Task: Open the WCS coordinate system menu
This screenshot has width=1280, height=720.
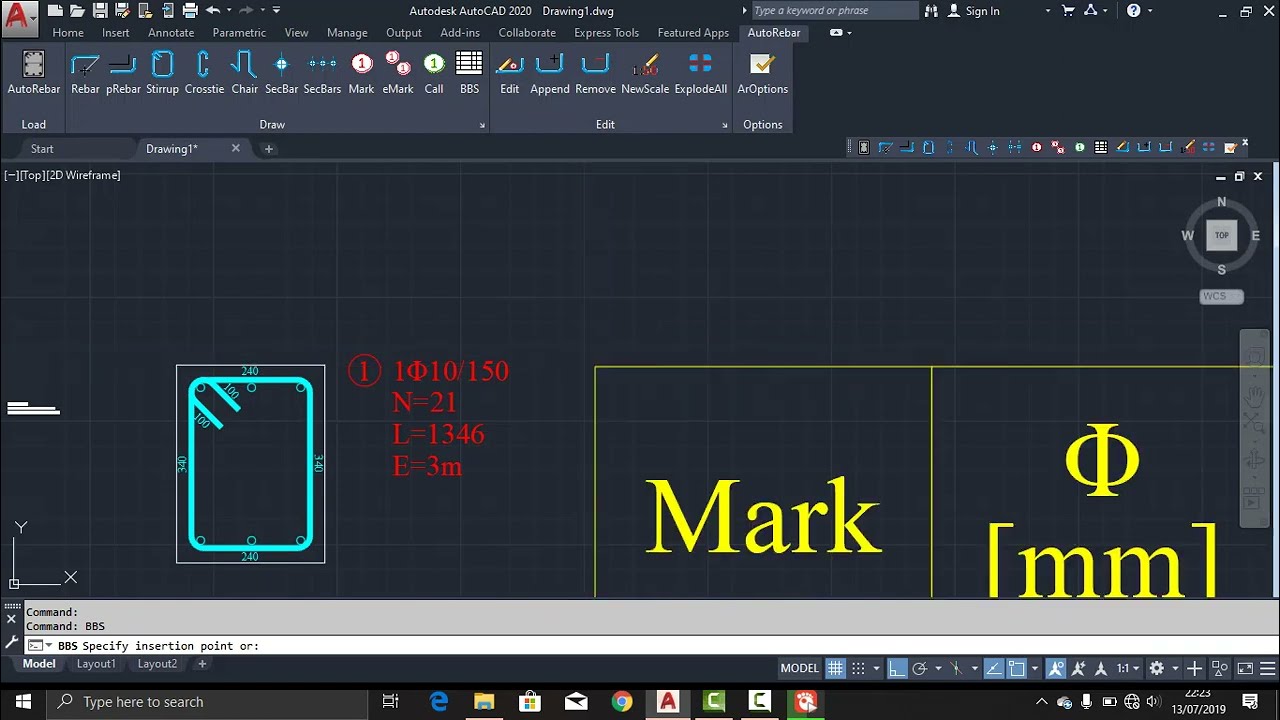Action: pyautogui.click(x=1221, y=296)
